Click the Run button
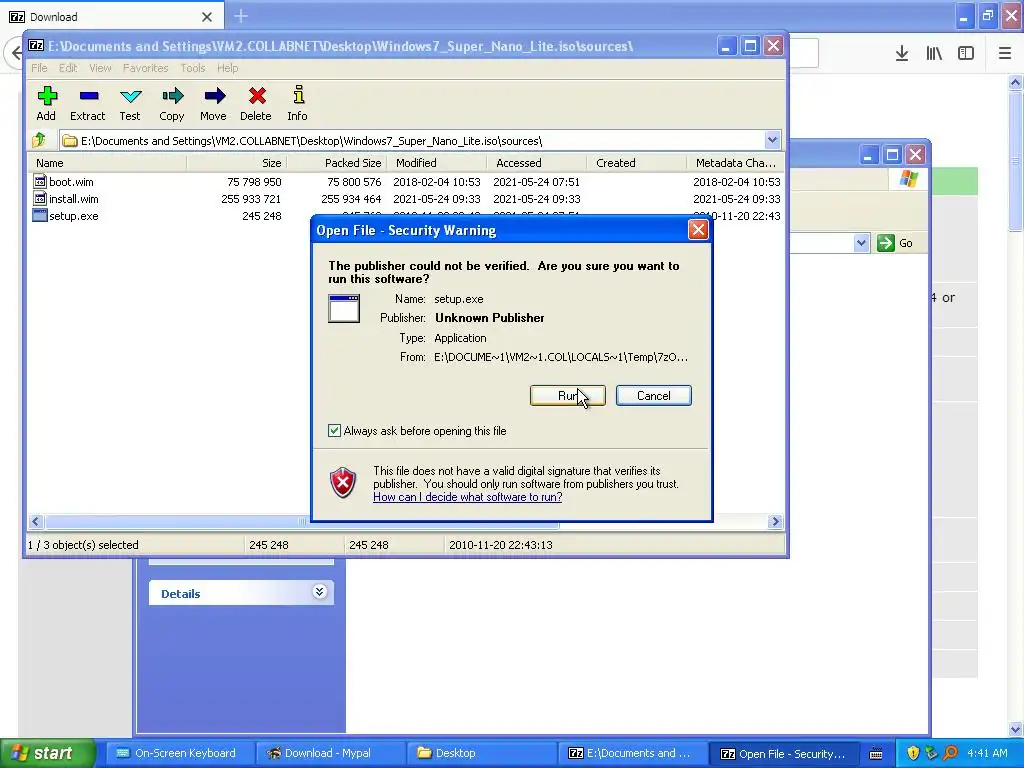Viewport: 1024px width, 768px height. [x=568, y=395]
